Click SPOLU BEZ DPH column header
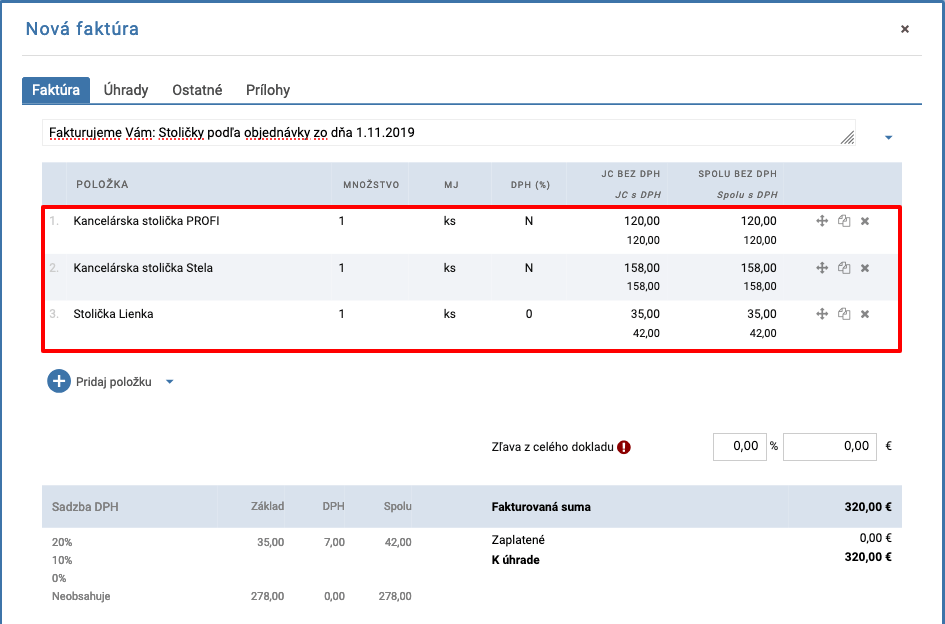Screen dimensions: 945x624 point(738,174)
